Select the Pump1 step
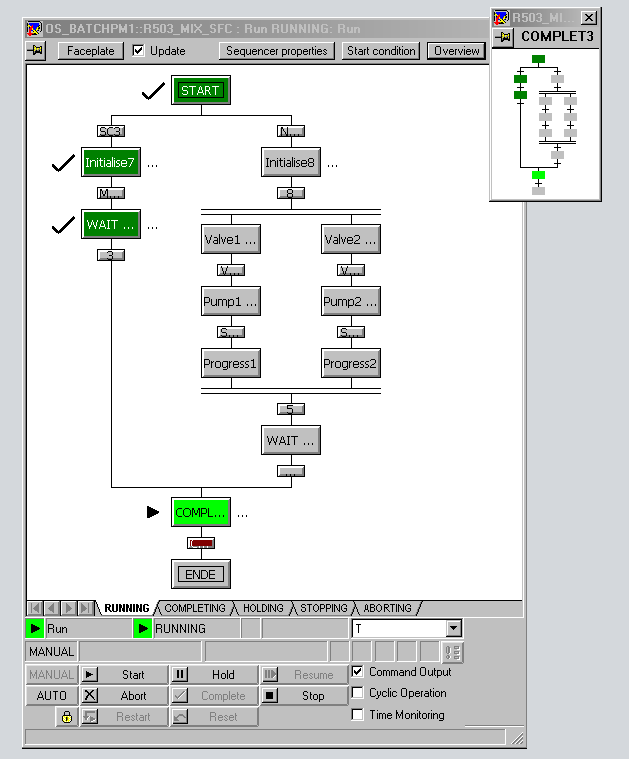The image size is (629, 759). click(x=231, y=301)
